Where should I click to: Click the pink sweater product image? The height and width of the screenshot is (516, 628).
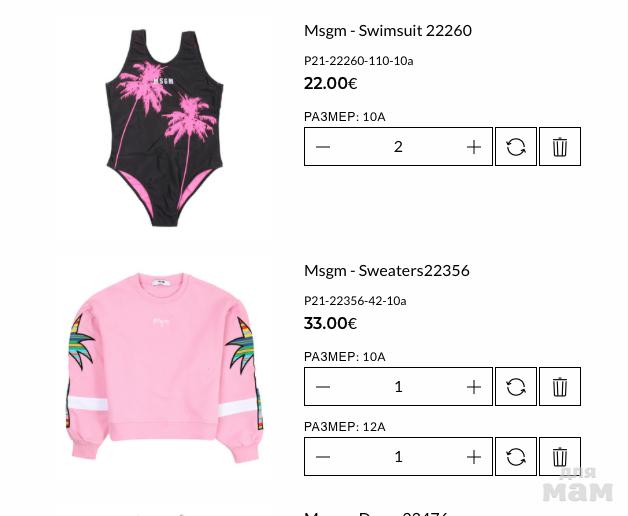click(x=164, y=368)
